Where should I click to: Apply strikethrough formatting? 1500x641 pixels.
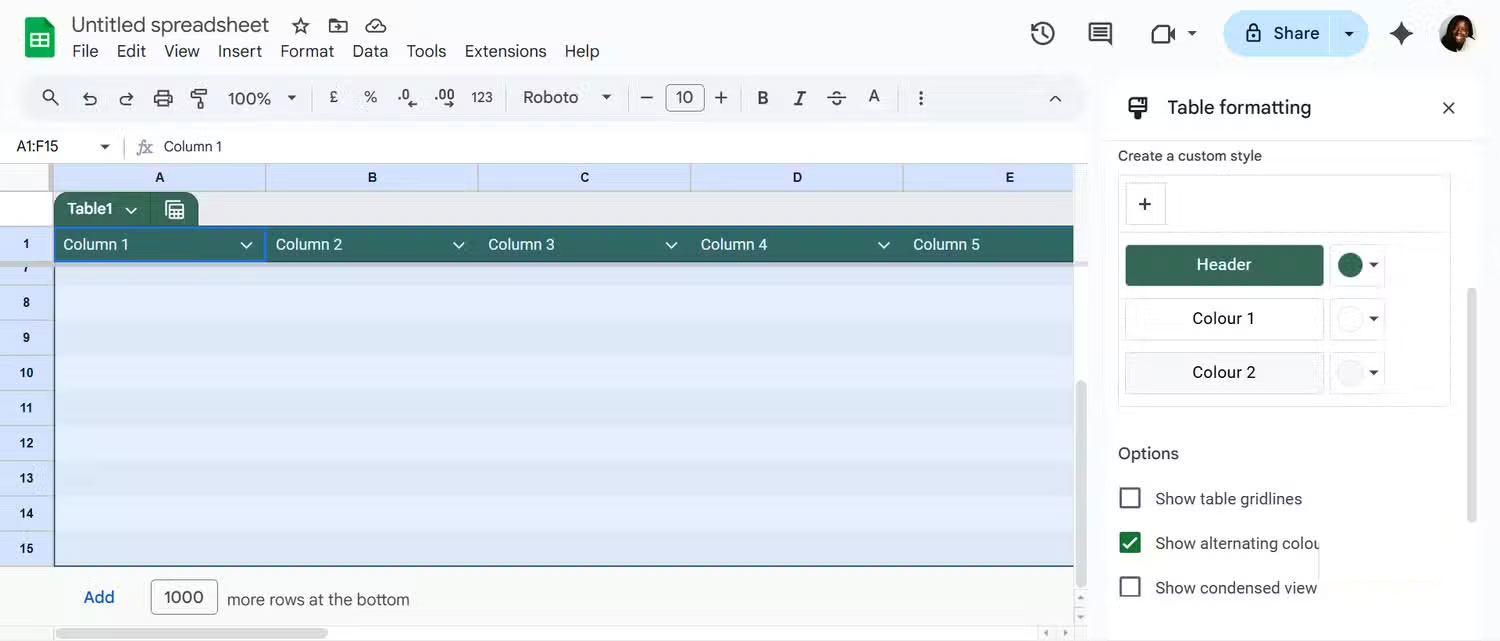(836, 97)
